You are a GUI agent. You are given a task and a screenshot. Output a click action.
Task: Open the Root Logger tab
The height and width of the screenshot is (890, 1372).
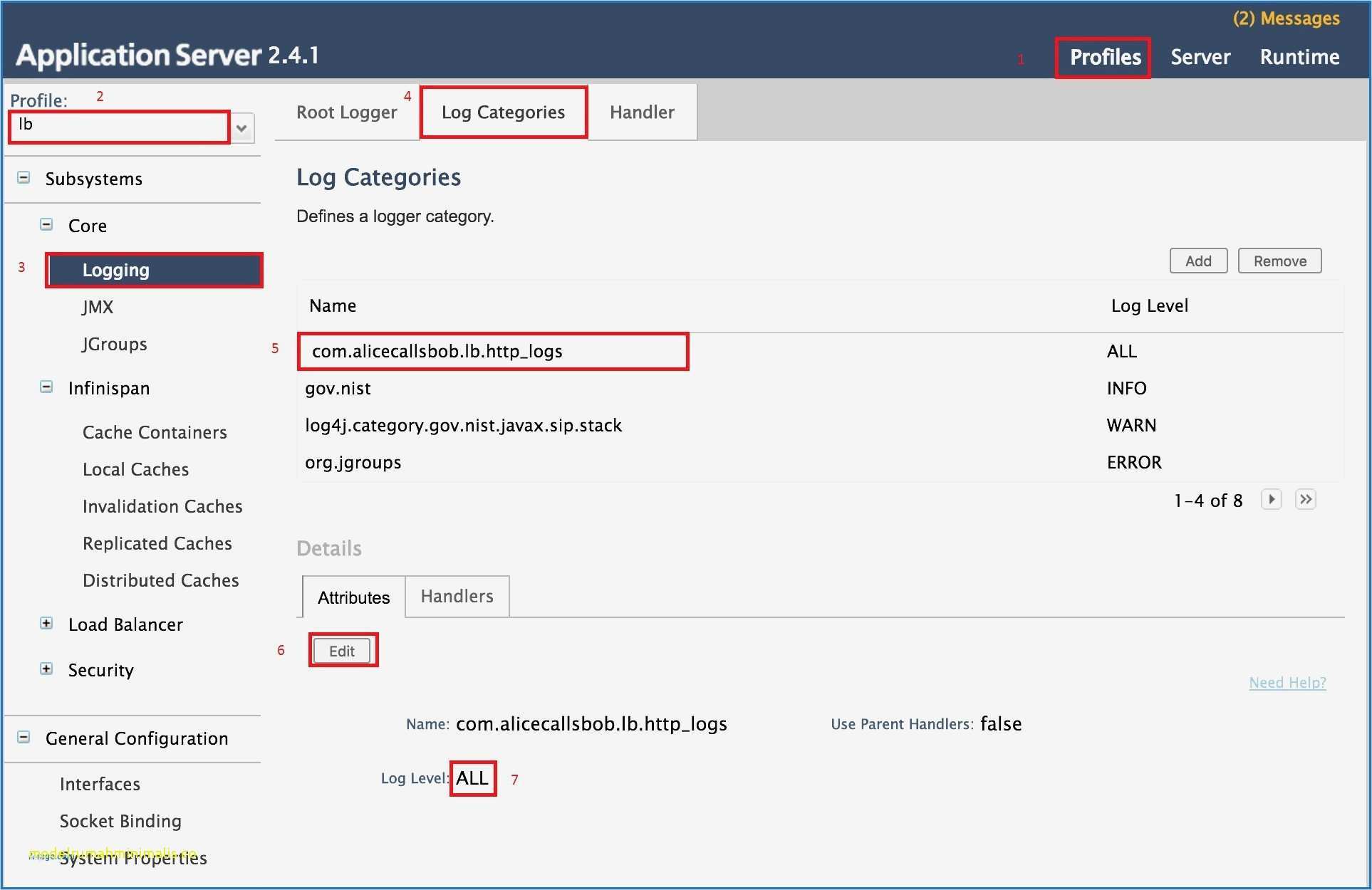346,112
